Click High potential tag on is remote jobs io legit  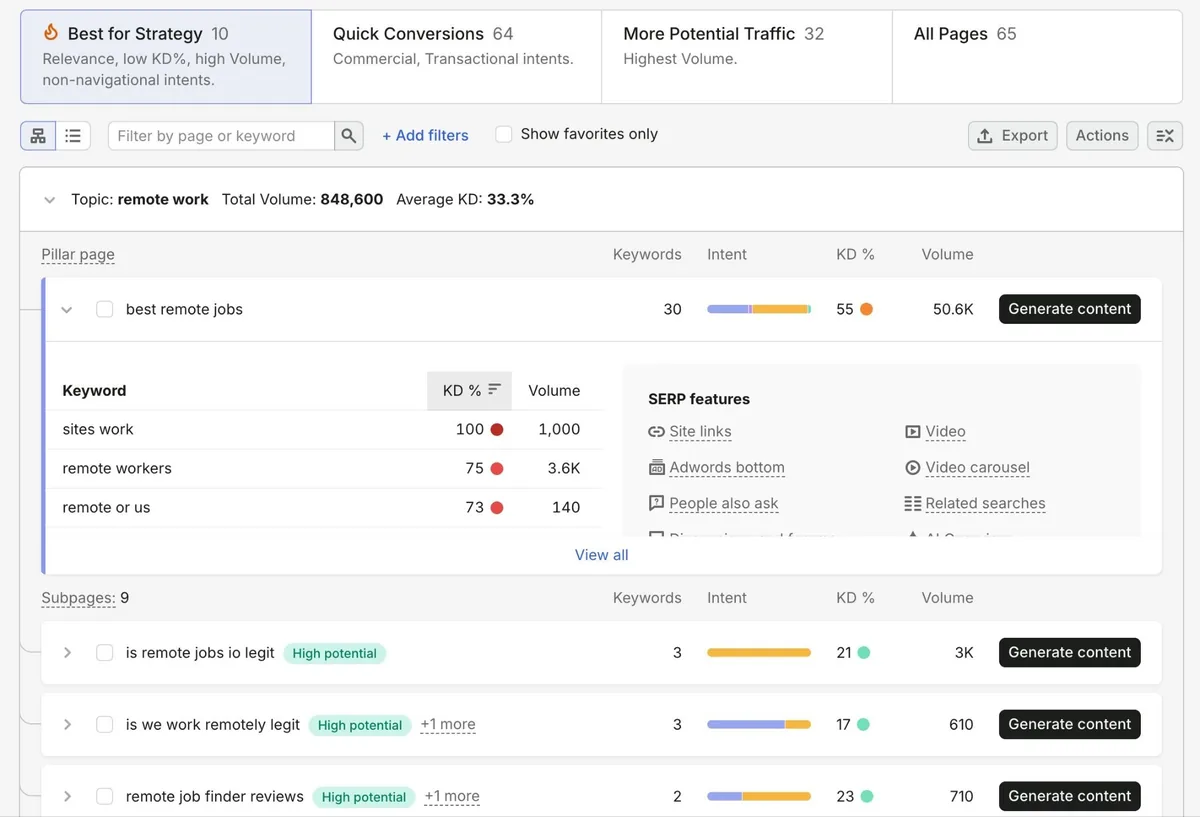coord(335,653)
